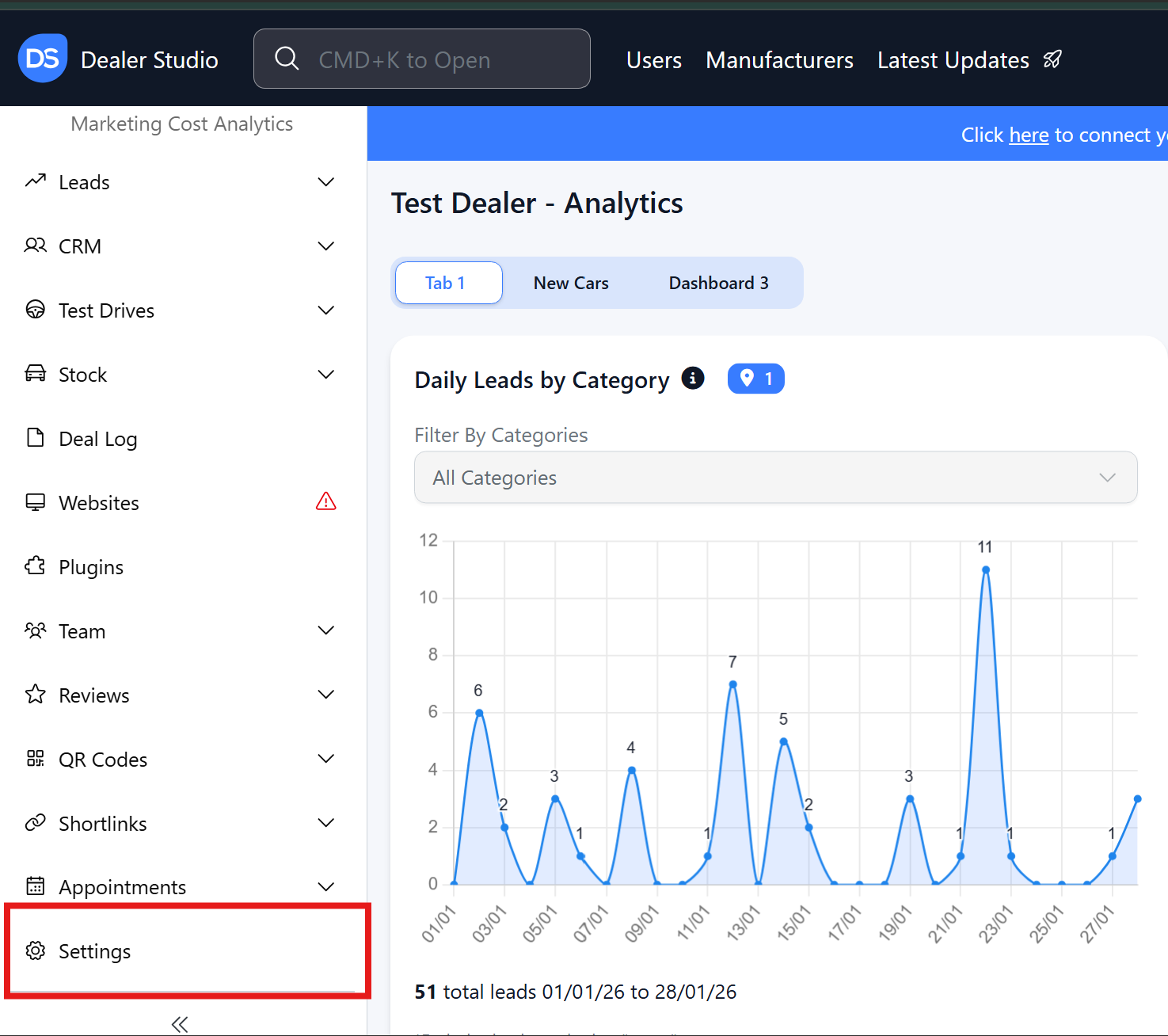Image resolution: width=1168 pixels, height=1036 pixels.
Task: Click the Dealer Studio DS logo
Action: (43, 59)
